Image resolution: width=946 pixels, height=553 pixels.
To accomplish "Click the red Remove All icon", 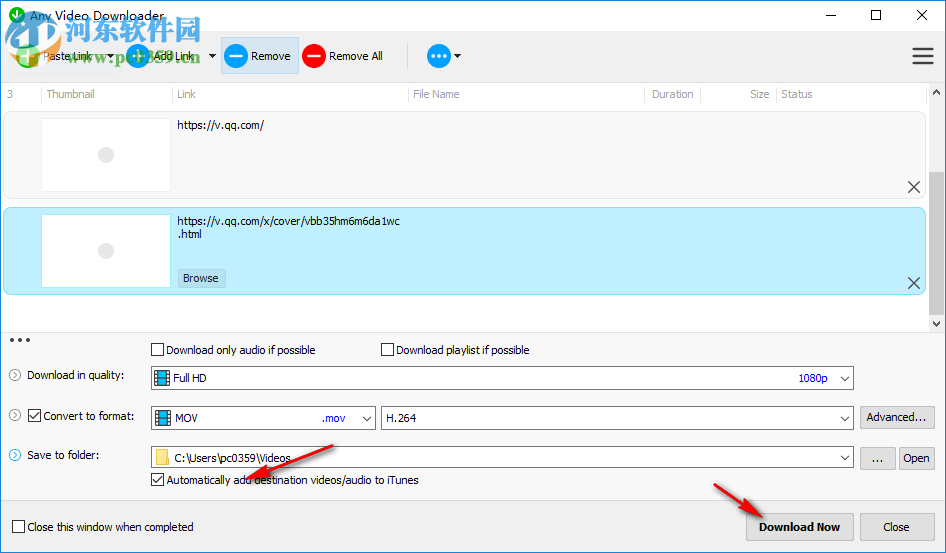I will (x=314, y=56).
